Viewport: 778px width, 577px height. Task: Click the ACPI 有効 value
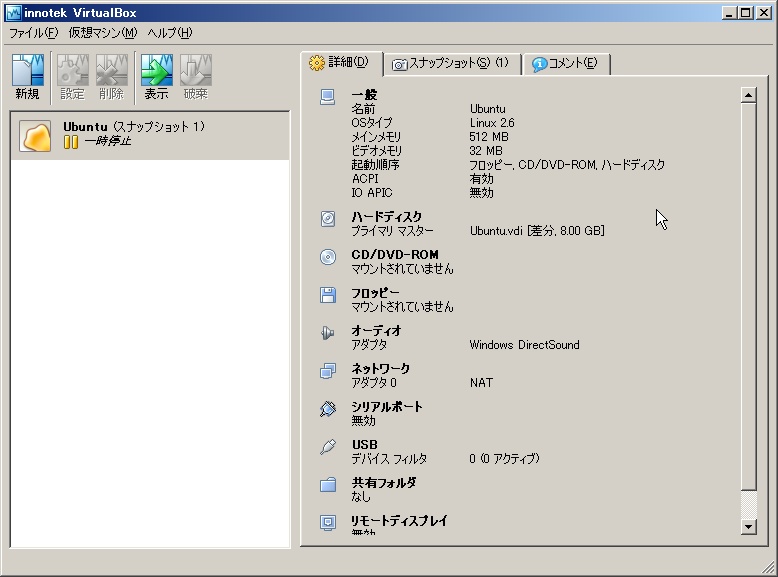point(481,179)
